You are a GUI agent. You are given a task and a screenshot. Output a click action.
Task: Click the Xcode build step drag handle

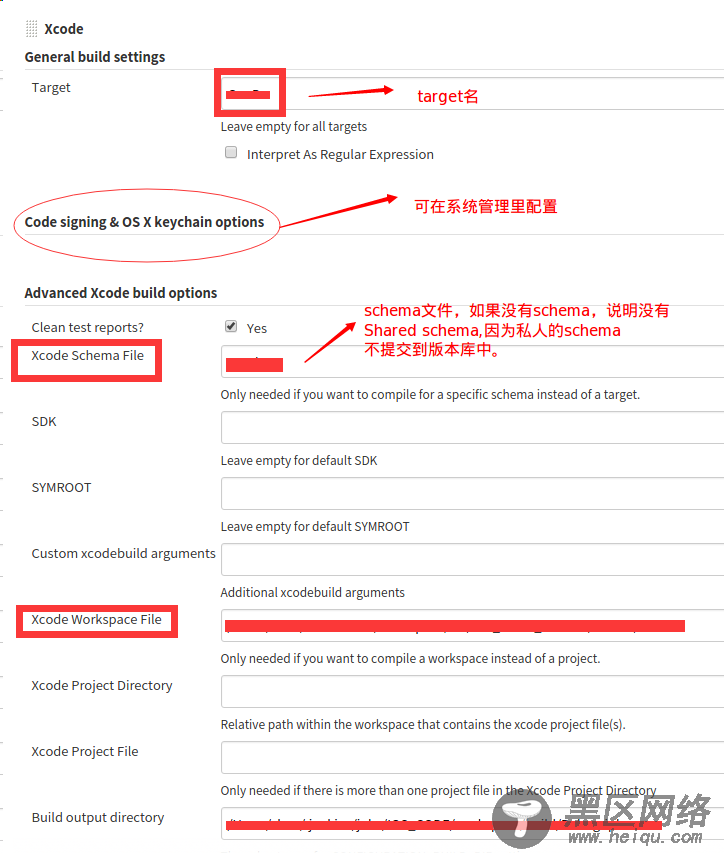[x=32, y=29]
